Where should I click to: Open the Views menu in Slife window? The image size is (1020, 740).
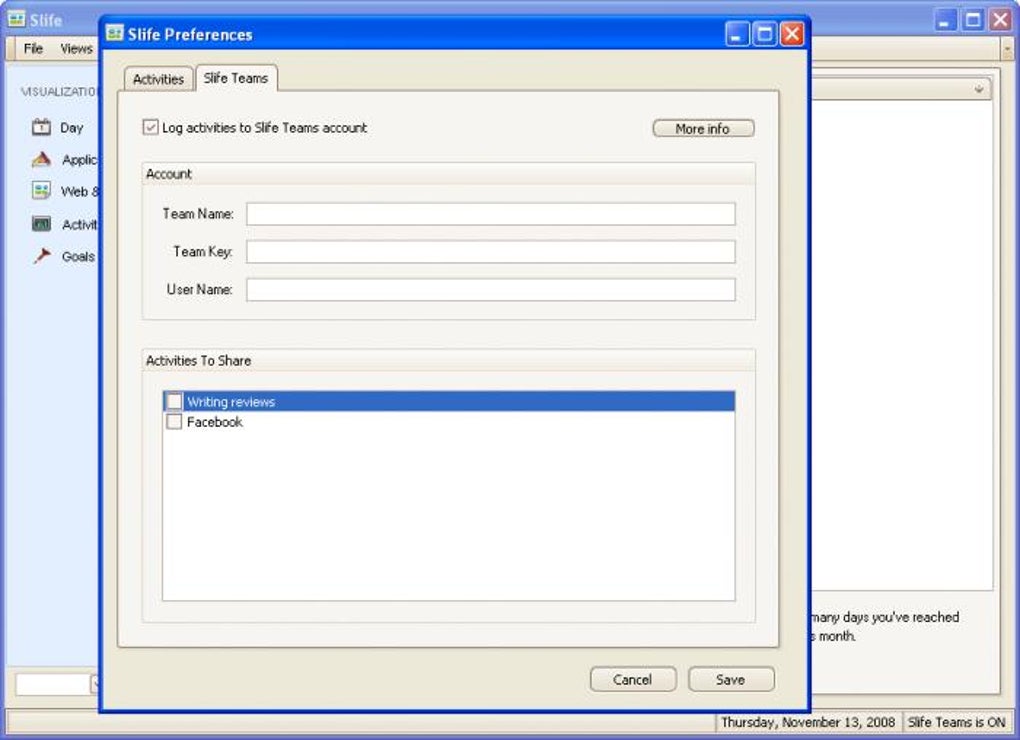pyautogui.click(x=76, y=49)
